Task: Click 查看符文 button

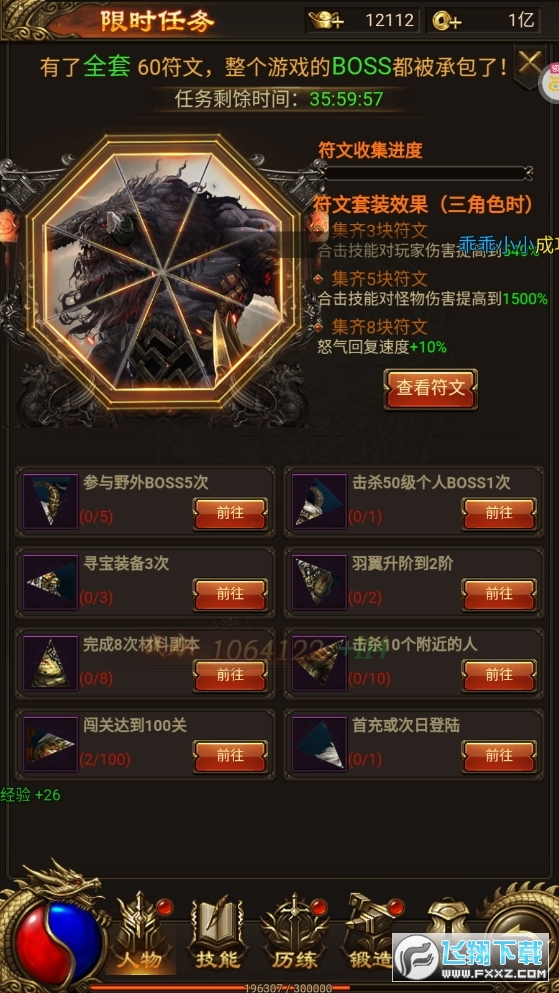Action: (430, 388)
